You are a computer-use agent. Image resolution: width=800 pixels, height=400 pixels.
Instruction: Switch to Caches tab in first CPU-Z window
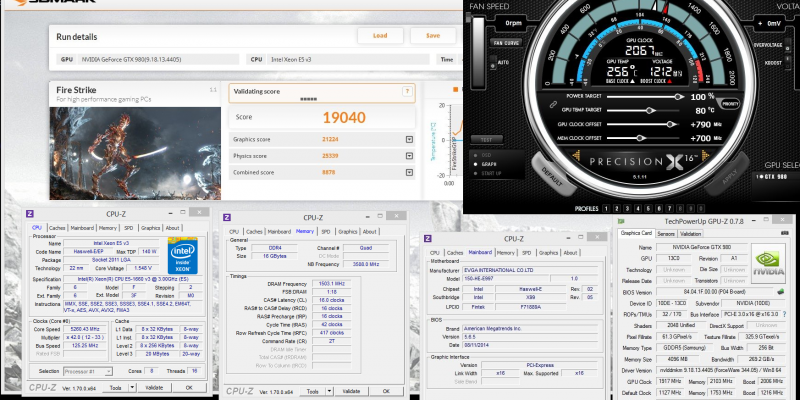57,228
